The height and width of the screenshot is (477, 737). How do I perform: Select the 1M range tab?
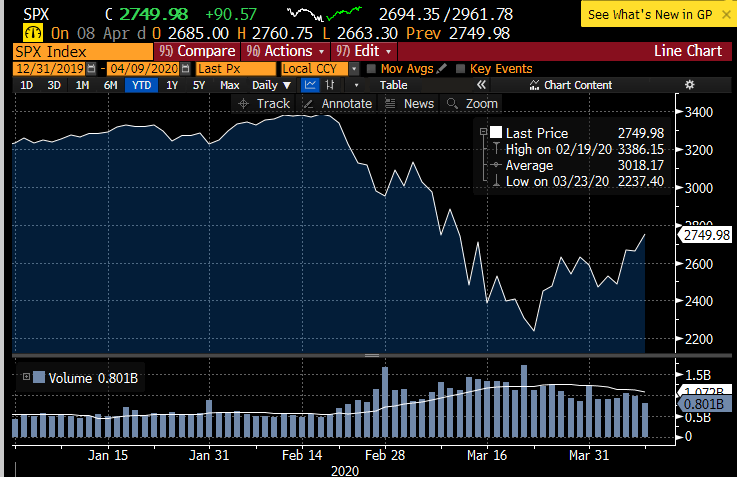point(82,85)
